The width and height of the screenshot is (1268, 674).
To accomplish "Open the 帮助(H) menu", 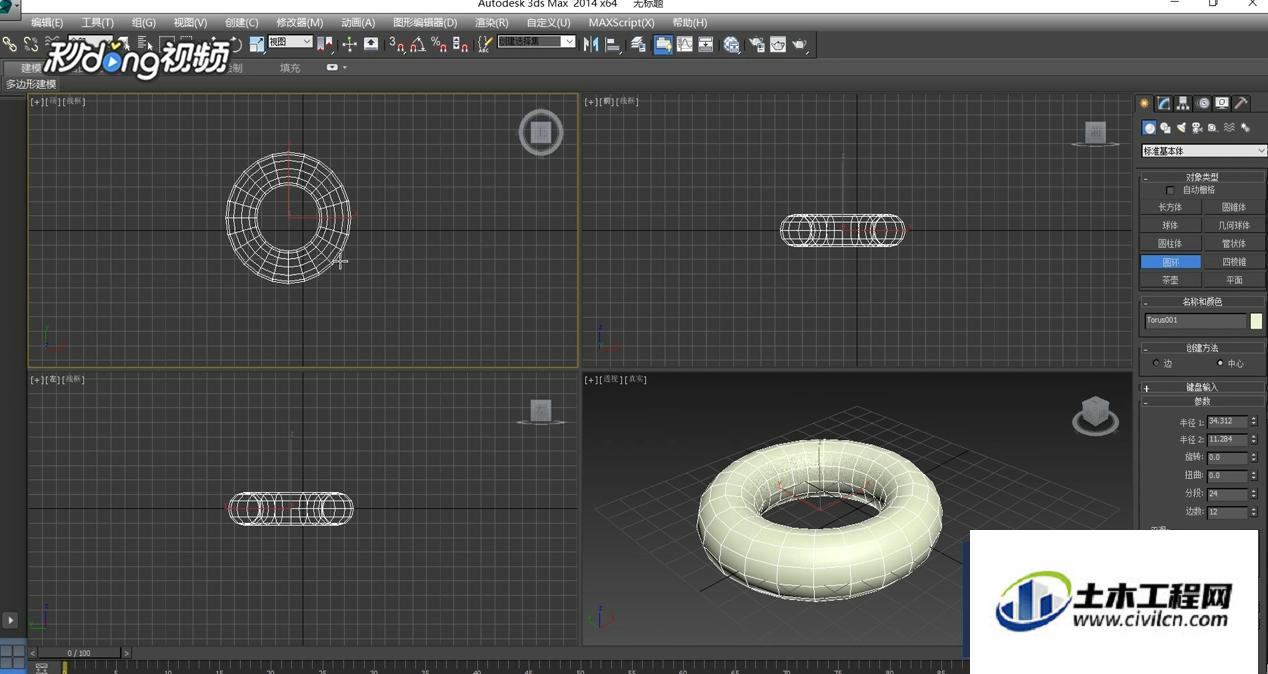I will click(x=689, y=22).
